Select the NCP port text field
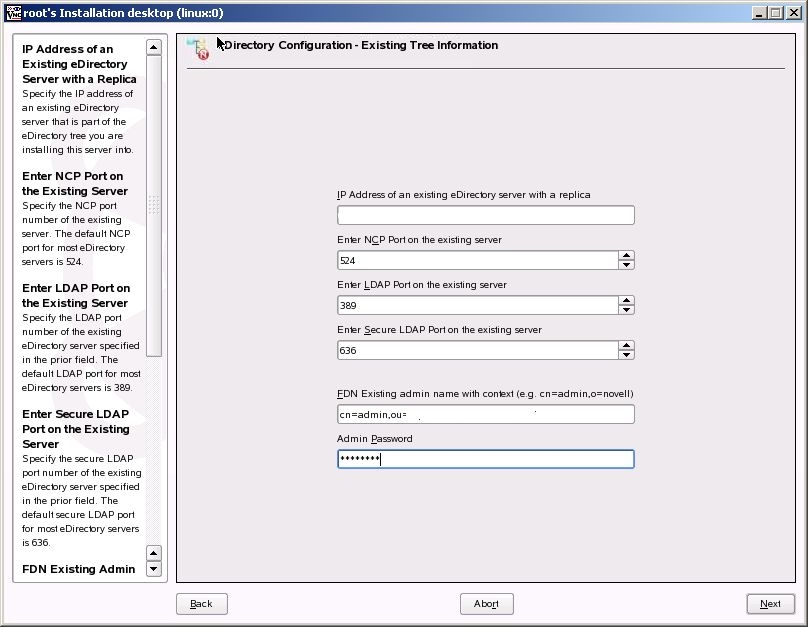 pyautogui.click(x=477, y=260)
